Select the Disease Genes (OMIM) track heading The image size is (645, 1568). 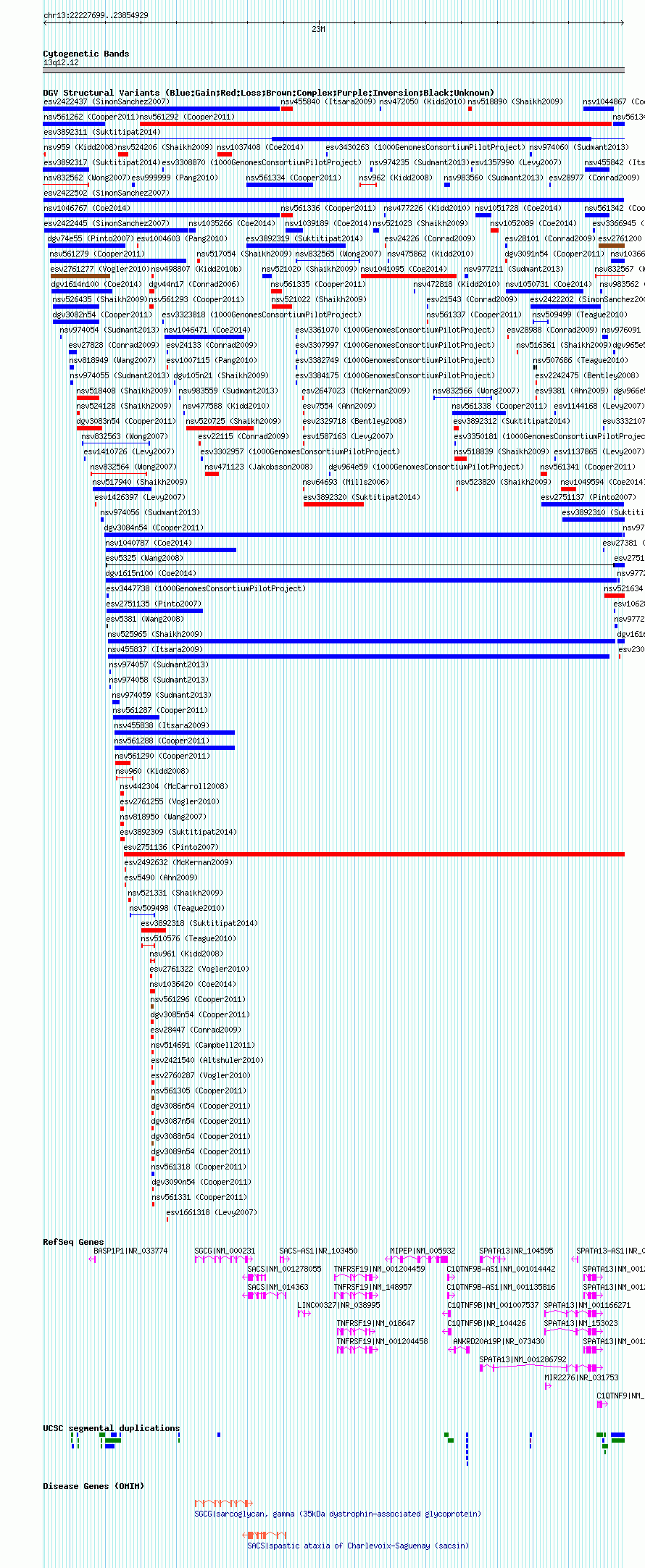[93, 1486]
